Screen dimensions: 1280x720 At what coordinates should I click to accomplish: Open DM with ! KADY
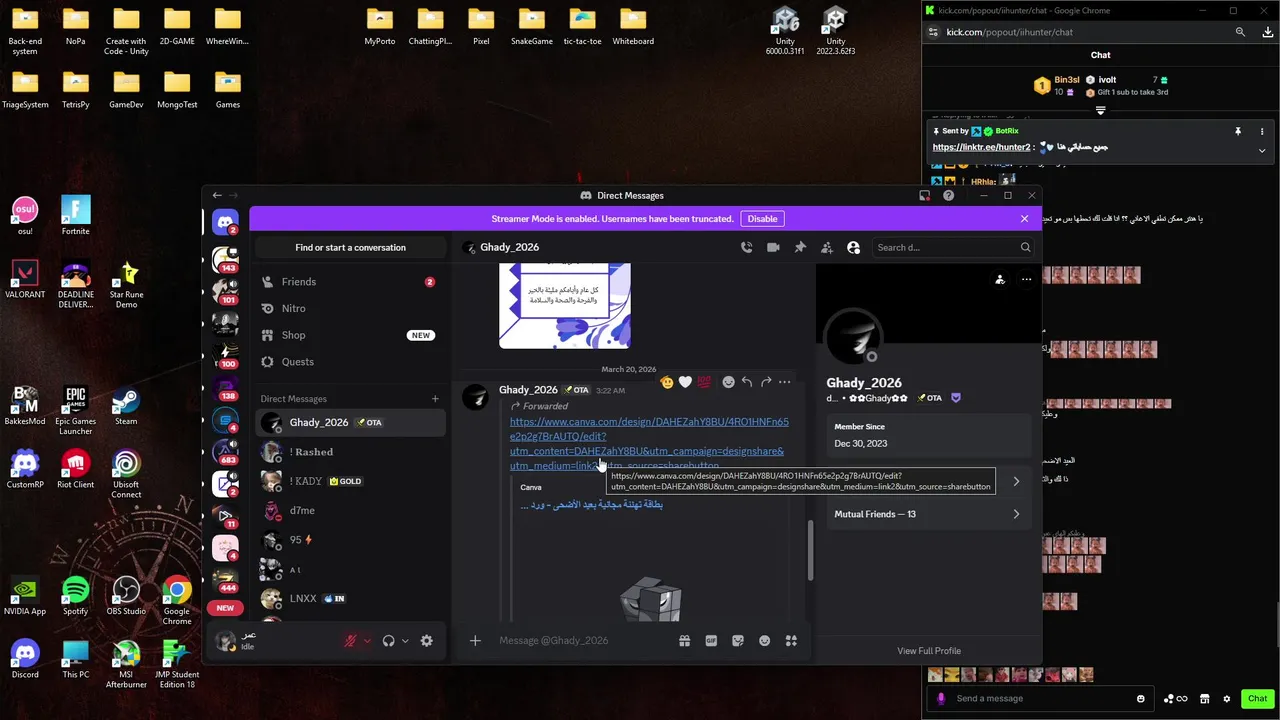(350, 481)
